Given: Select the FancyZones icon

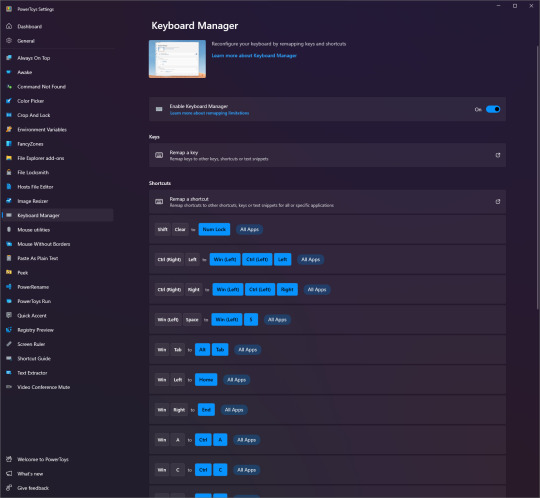Looking at the screenshot, I should pos(9,144).
